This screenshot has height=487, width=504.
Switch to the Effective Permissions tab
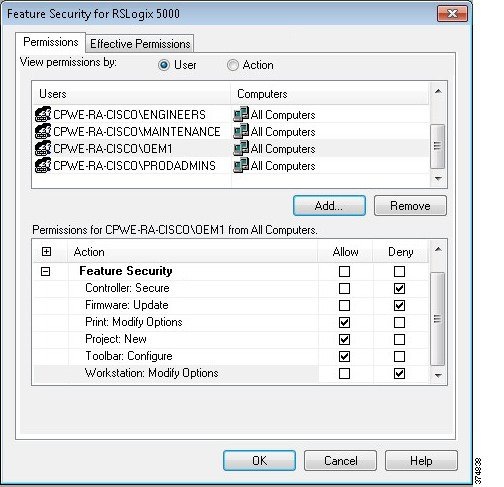point(140,44)
